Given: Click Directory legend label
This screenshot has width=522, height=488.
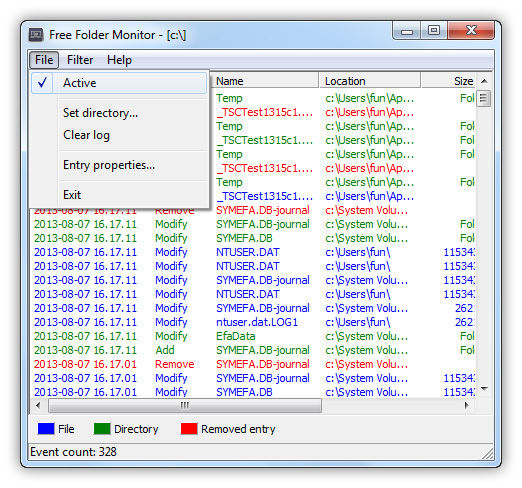Looking at the screenshot, I should 136,429.
